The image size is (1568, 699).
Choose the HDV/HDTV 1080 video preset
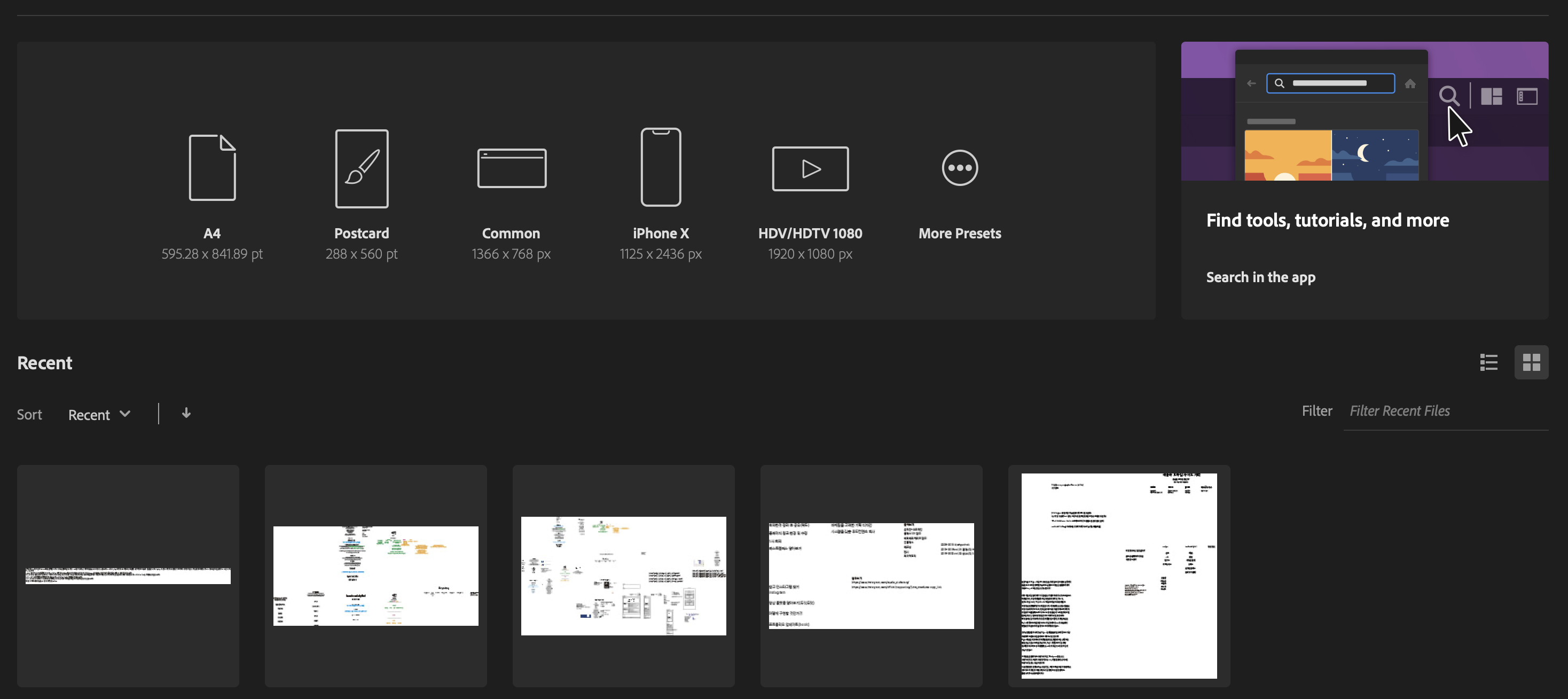(x=810, y=169)
